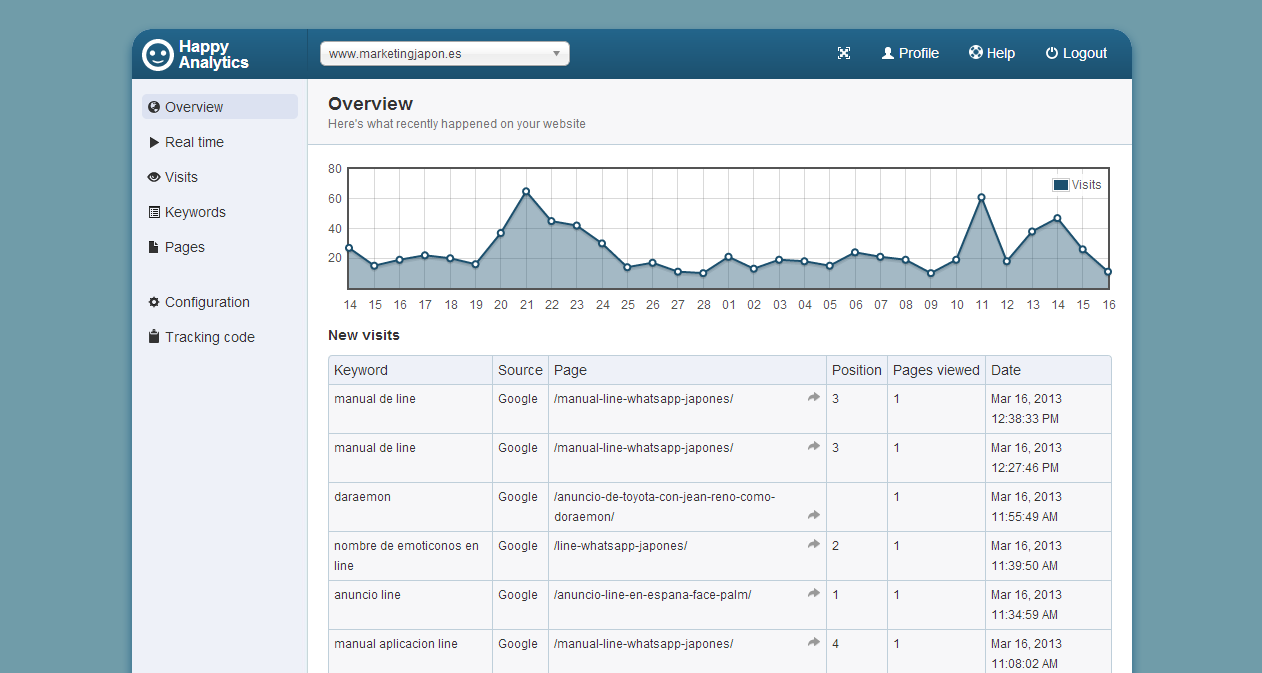Click the chart data point for day 21
Image resolution: width=1262 pixels, height=673 pixels.
(x=526, y=191)
